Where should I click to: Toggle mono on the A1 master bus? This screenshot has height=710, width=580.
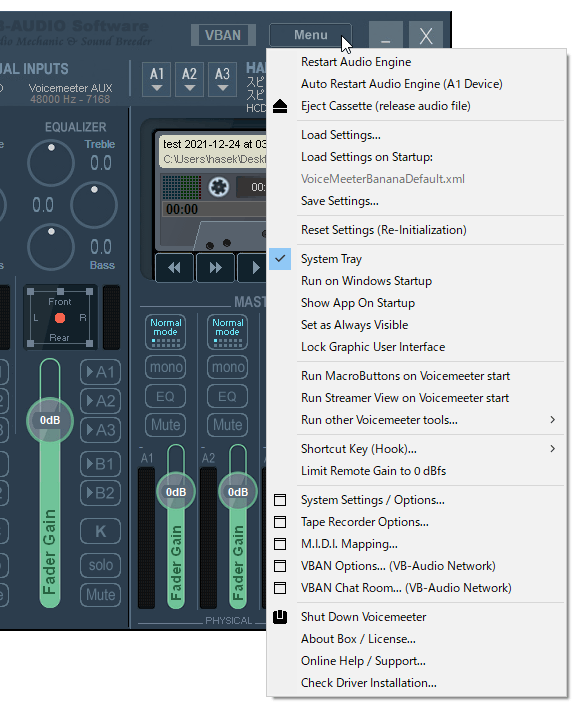166,367
